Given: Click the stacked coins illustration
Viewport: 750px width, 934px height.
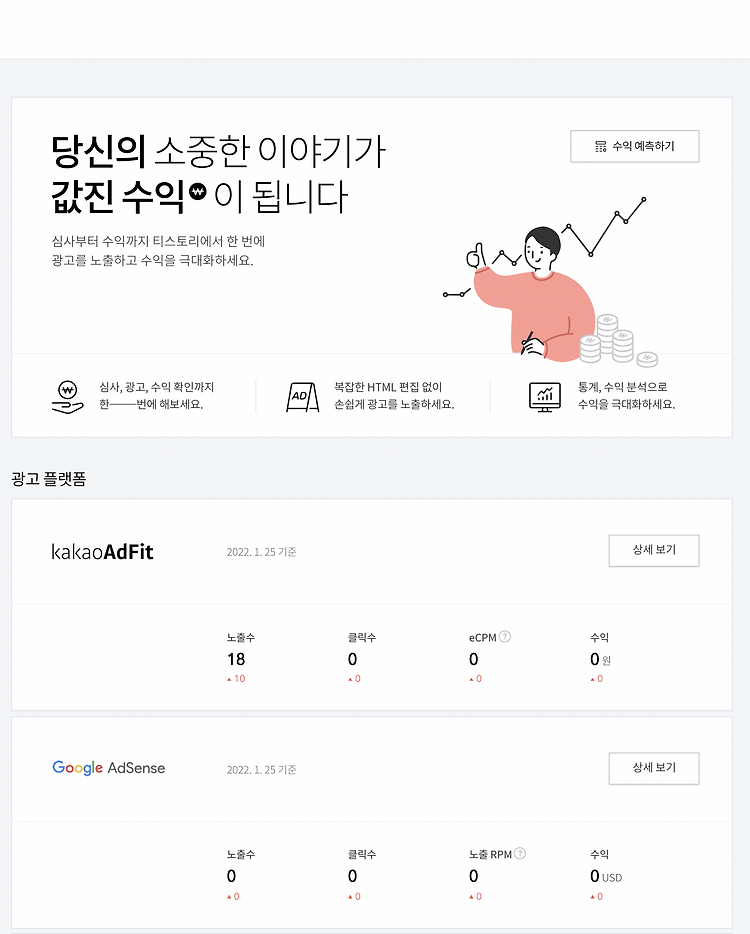Looking at the screenshot, I should click(618, 340).
